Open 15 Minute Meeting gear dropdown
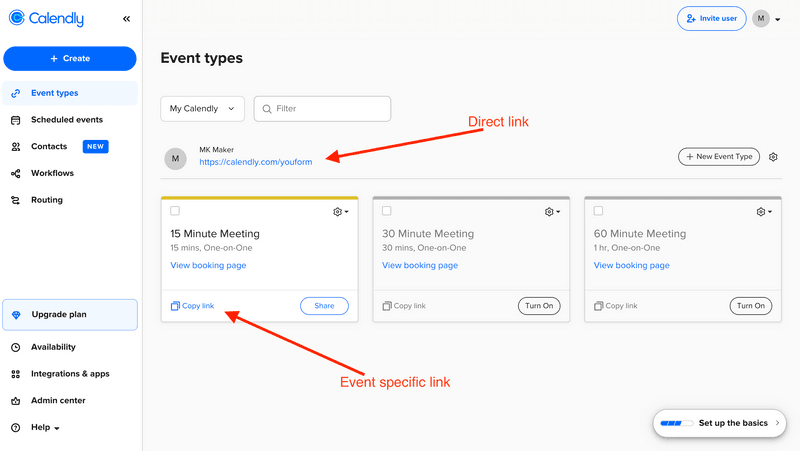The width and height of the screenshot is (800, 451). pyautogui.click(x=341, y=212)
